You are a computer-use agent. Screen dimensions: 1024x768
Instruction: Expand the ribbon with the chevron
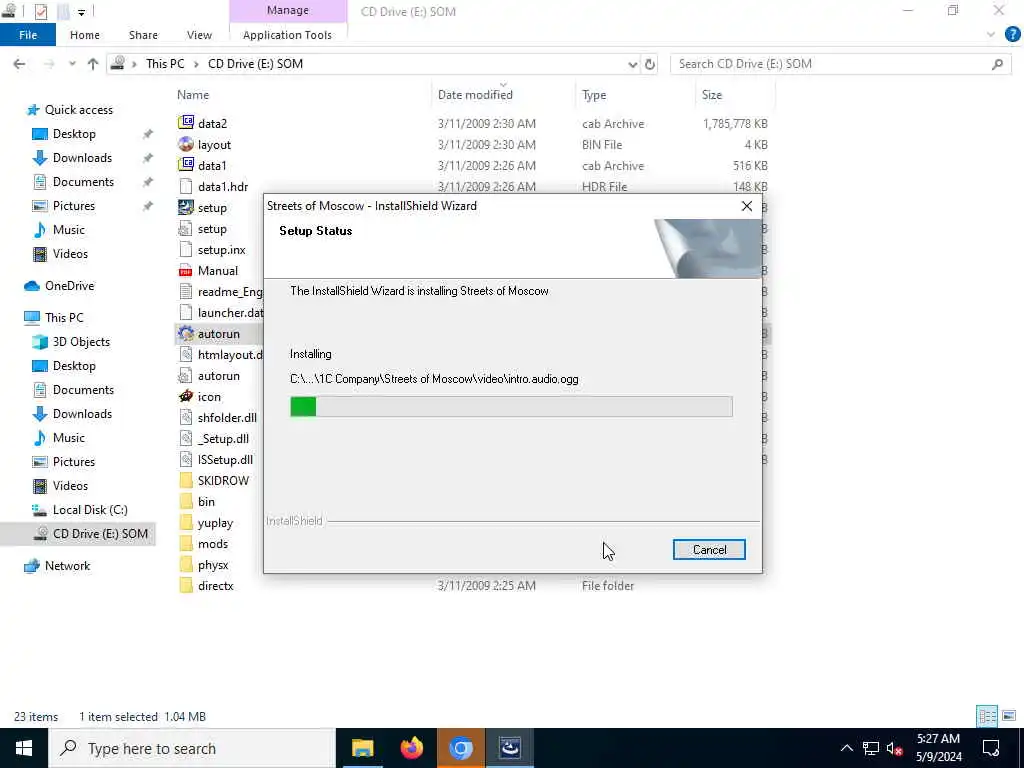pyautogui.click(x=991, y=35)
